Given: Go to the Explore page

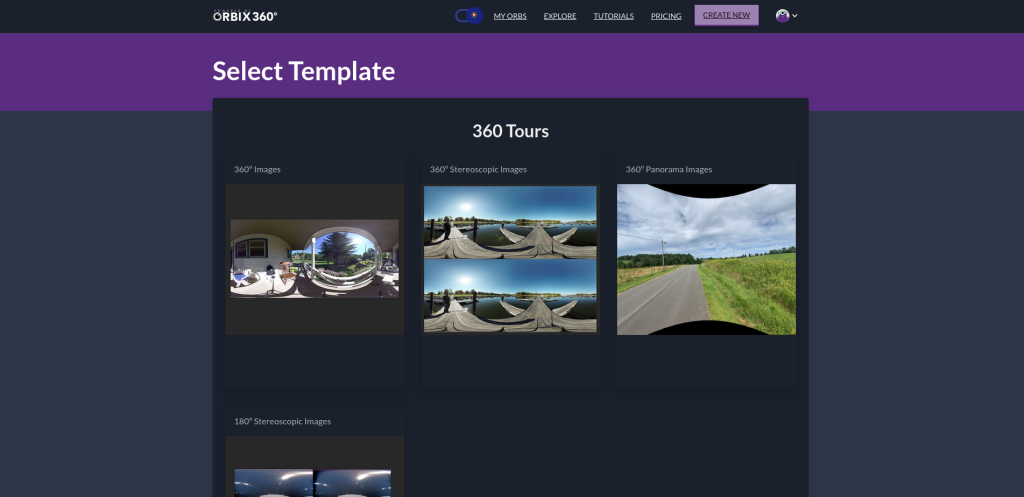Looking at the screenshot, I should click(560, 16).
